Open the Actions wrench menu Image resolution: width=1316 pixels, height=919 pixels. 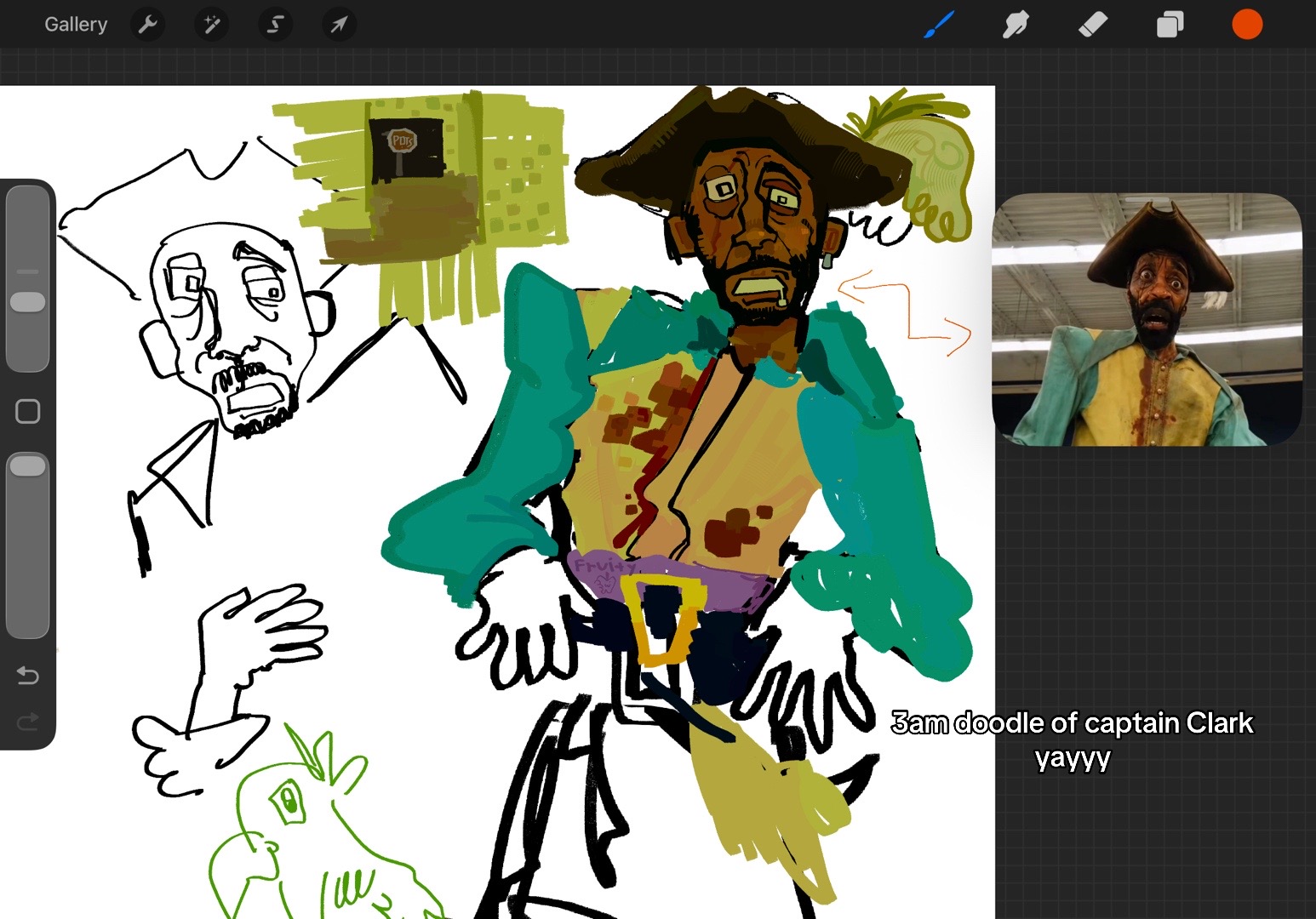(x=148, y=25)
